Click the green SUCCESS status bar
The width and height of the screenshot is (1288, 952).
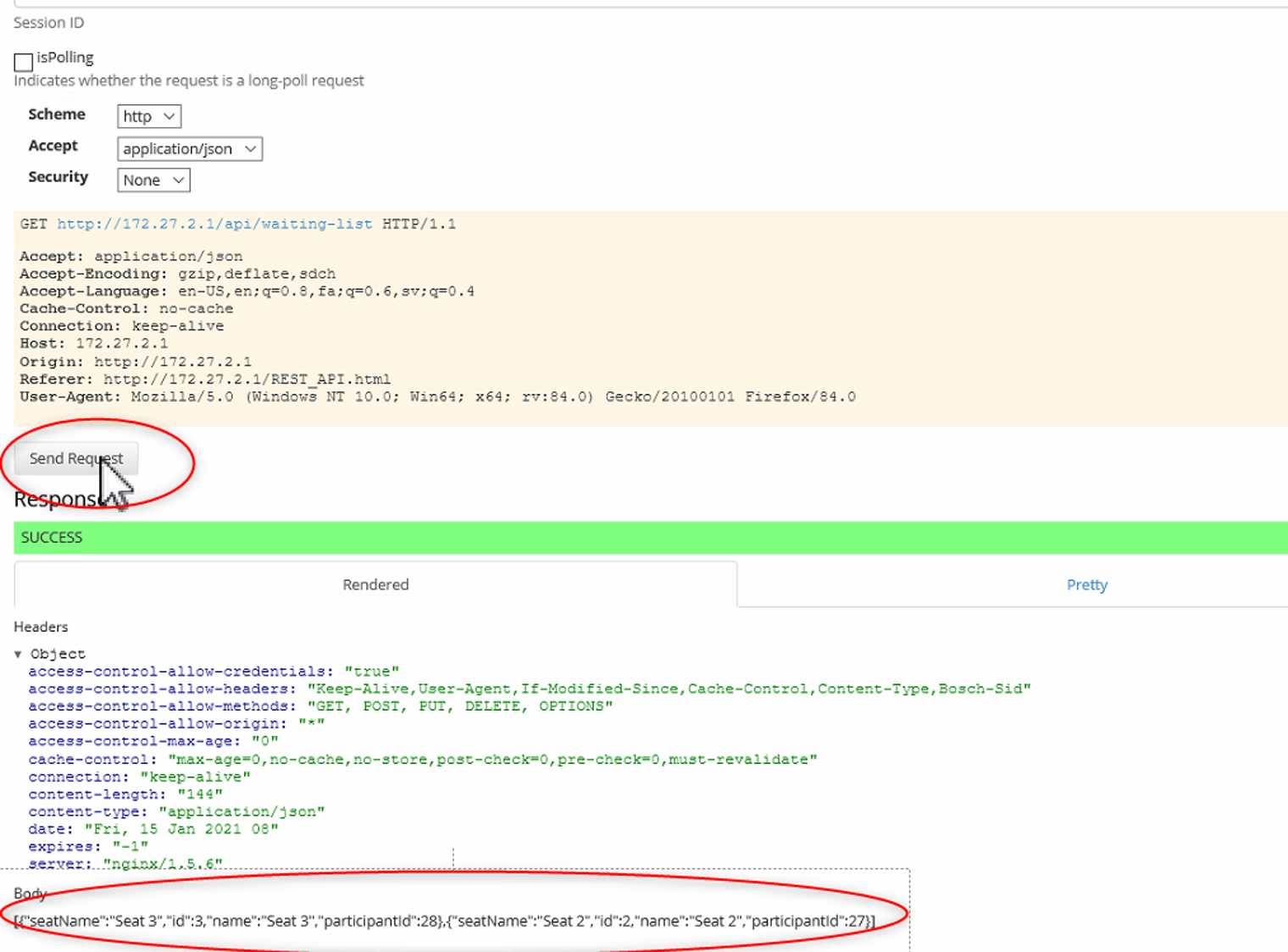click(x=644, y=538)
